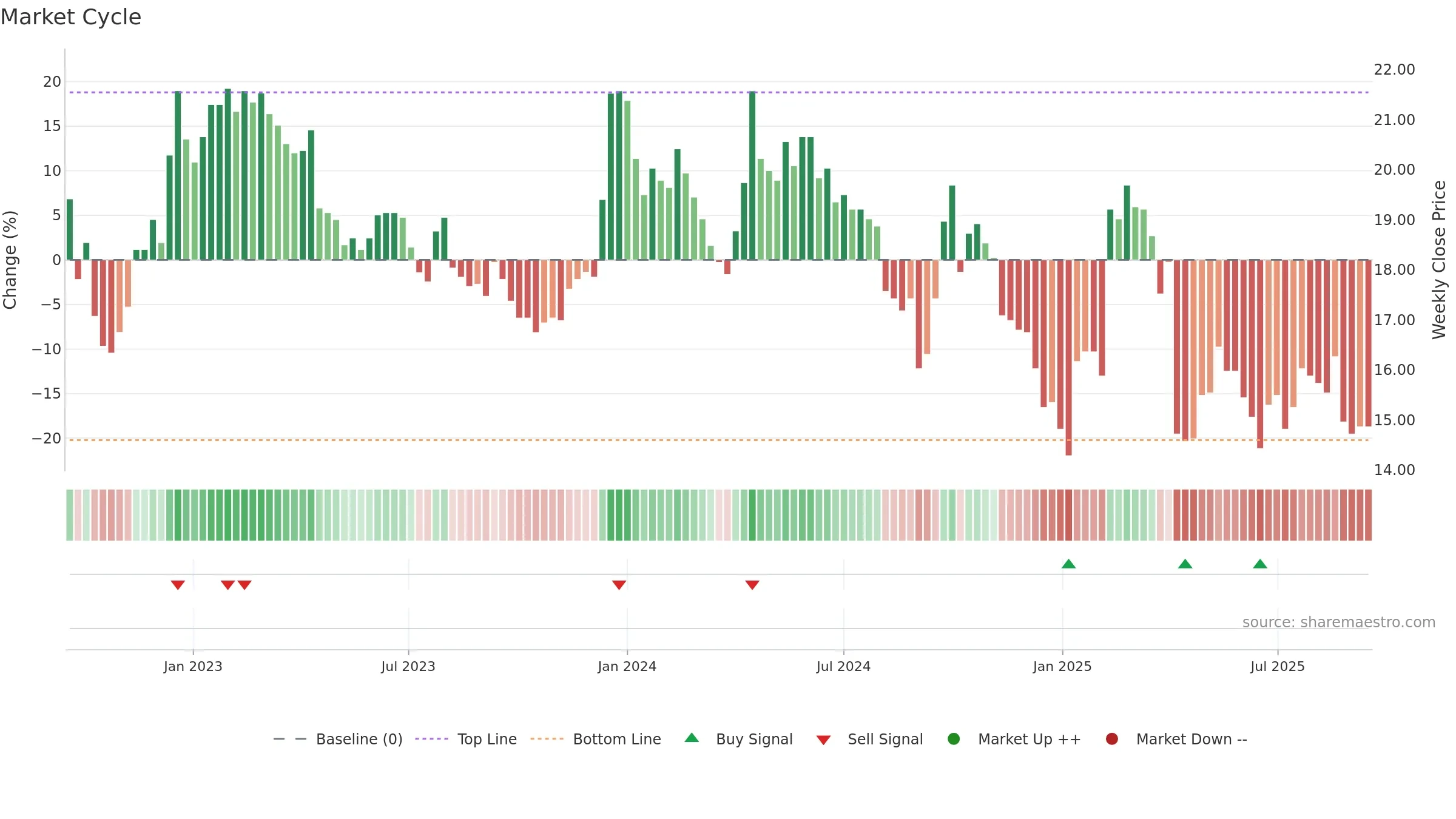Select the first sell signal marker before Jan 2023
This screenshot has width=1456, height=819.
(x=178, y=585)
